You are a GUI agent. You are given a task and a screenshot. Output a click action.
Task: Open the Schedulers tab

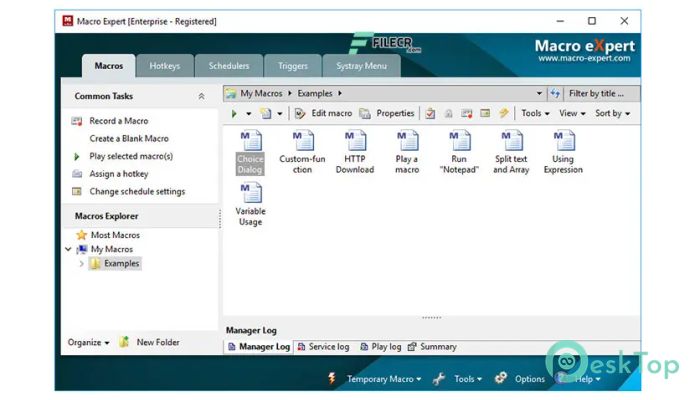click(x=229, y=66)
